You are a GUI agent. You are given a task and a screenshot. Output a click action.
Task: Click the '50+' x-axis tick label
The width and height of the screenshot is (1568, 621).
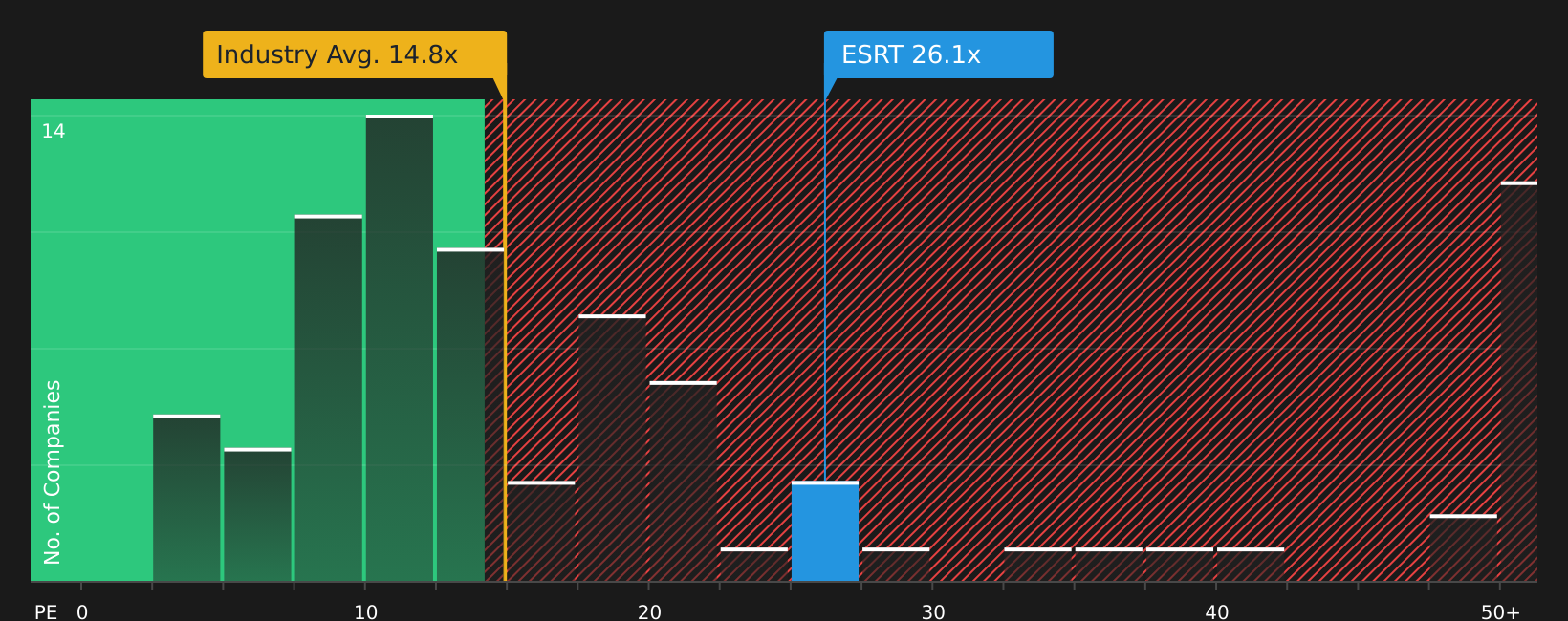pyautogui.click(x=1500, y=612)
